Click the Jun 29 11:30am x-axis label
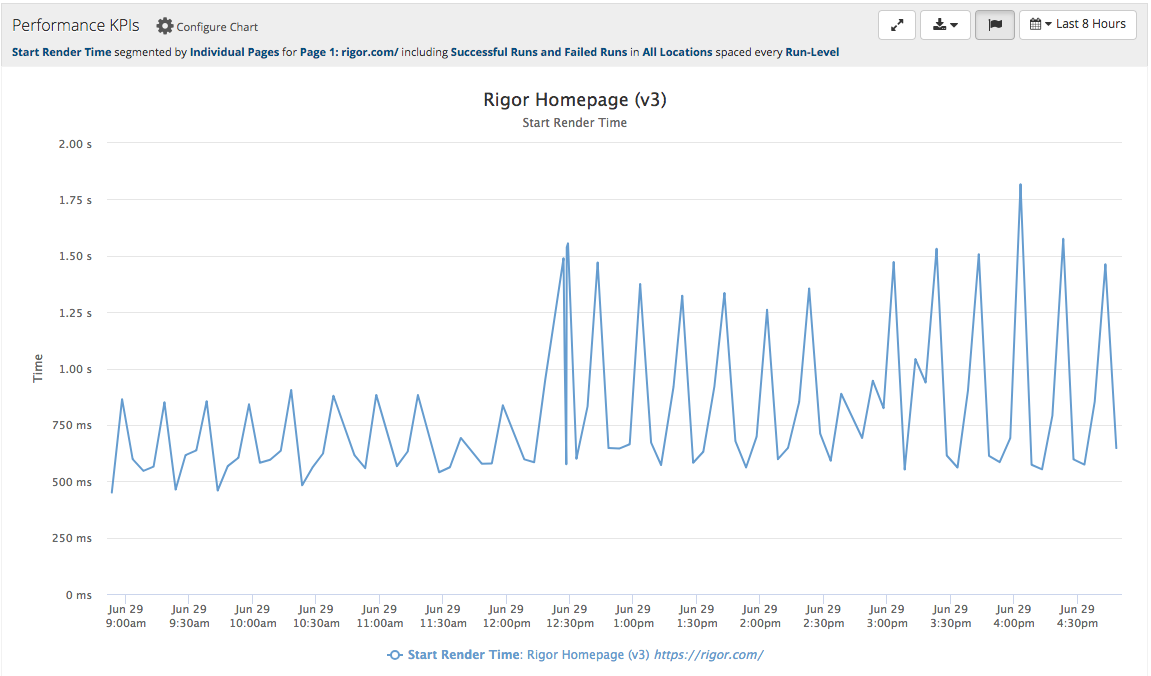This screenshot has height=676, width=1151. pos(443,616)
